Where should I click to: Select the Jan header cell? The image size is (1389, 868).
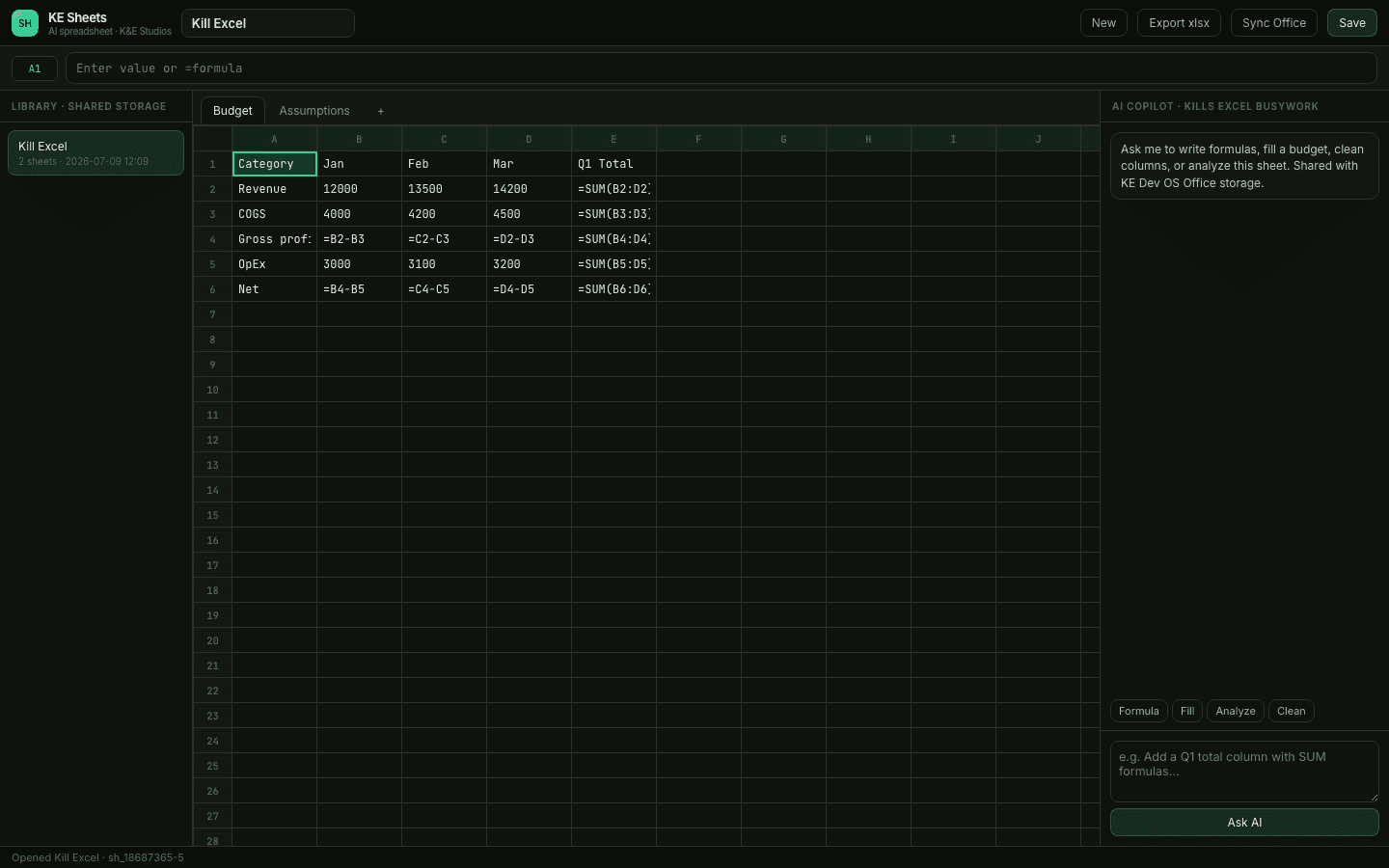359,164
